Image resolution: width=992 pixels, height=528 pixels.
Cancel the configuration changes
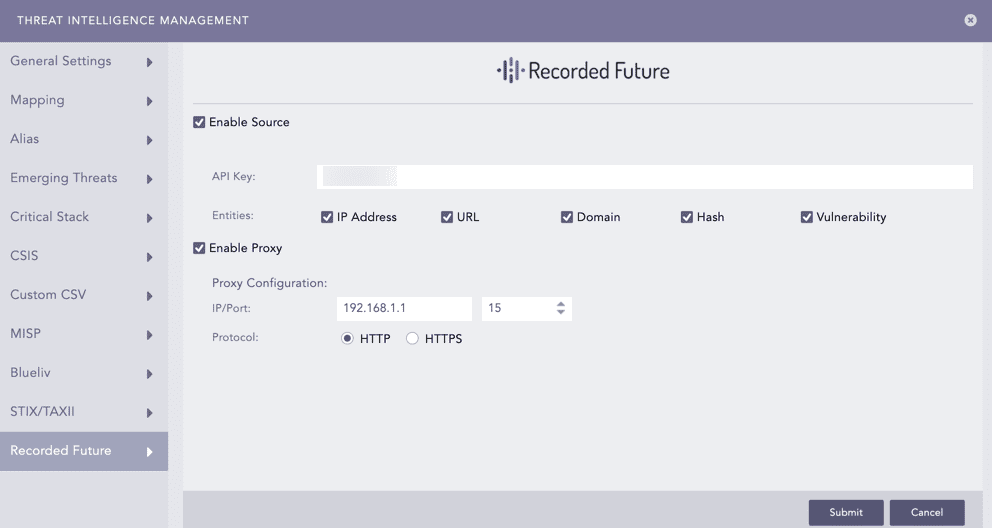926,512
